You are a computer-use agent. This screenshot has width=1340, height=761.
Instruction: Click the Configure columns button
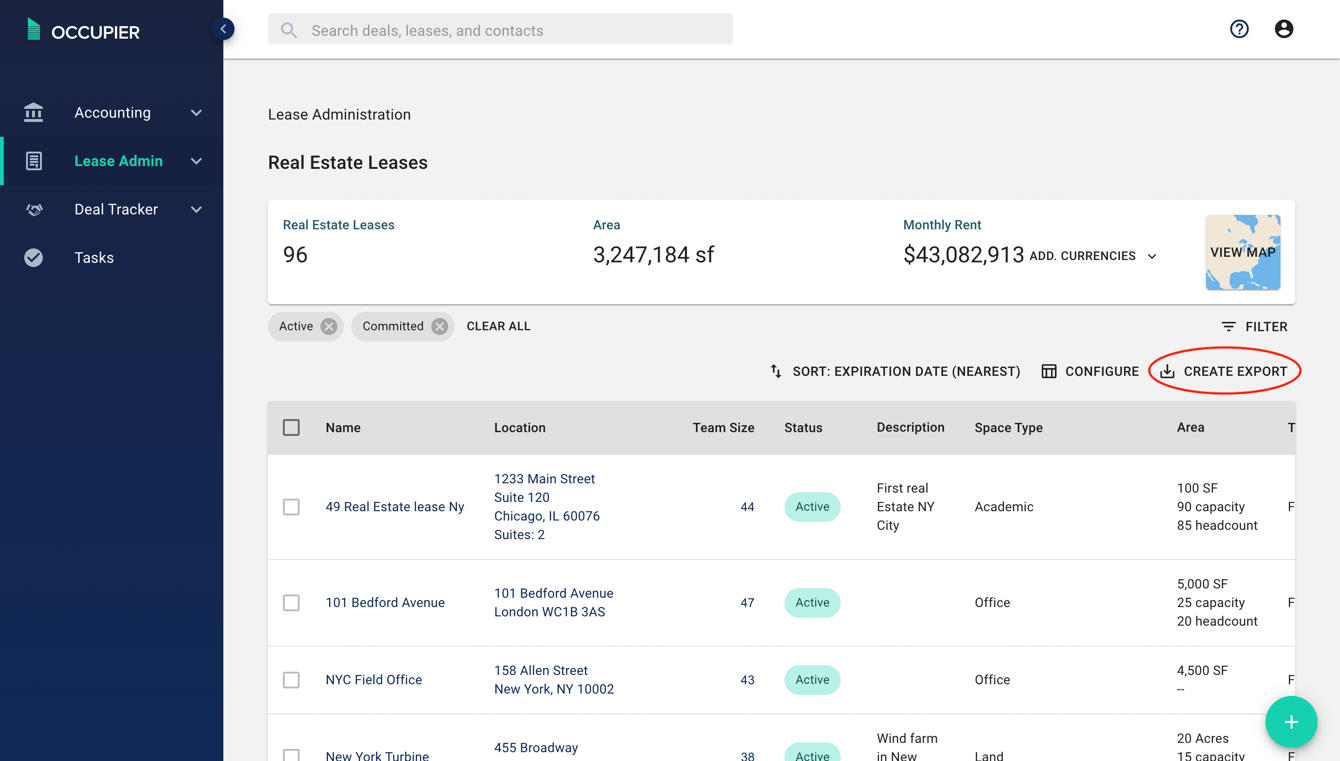[x=1089, y=371]
